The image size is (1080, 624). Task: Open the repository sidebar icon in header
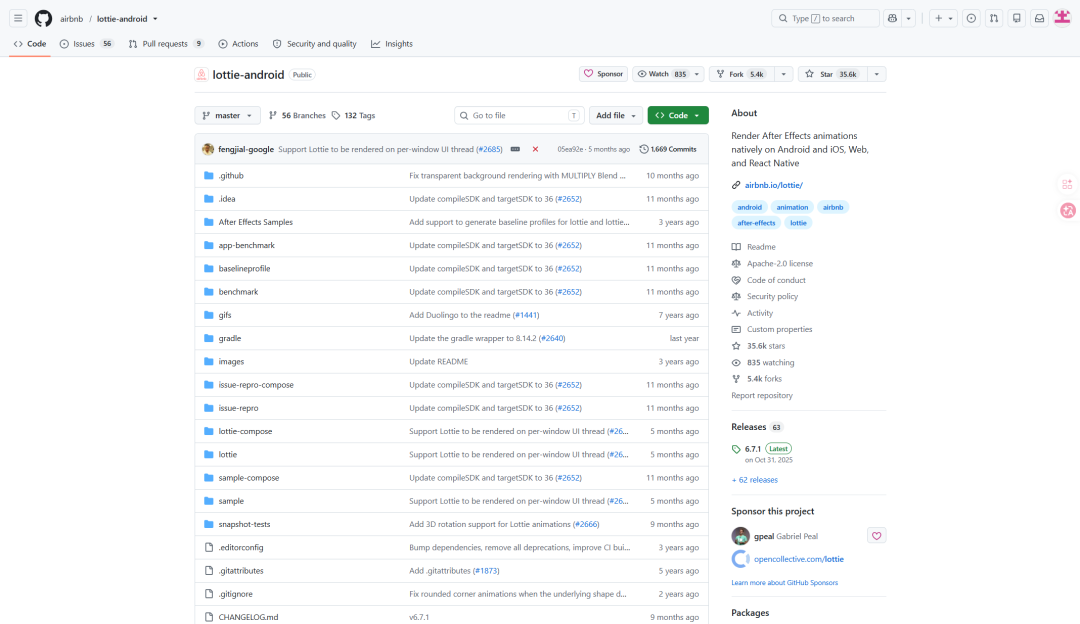1017,19
